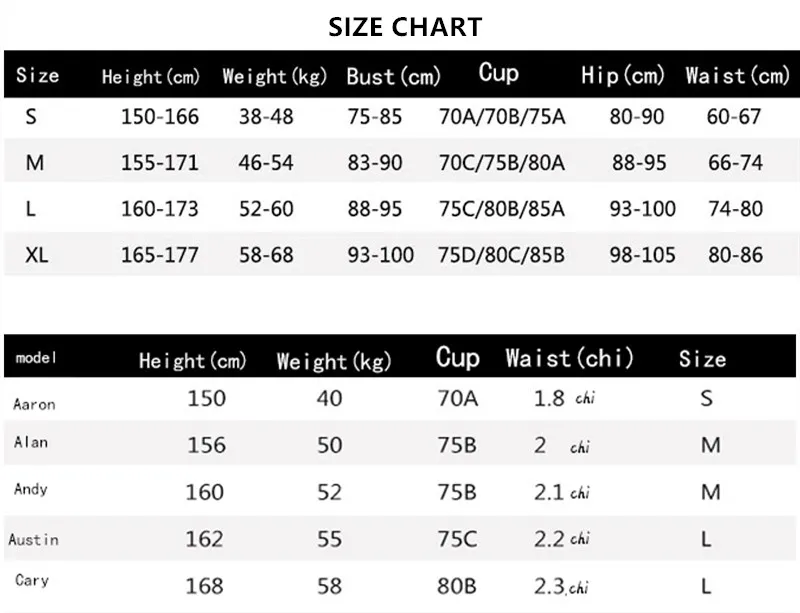Click hip value 93-100
Viewport: 800px width, 613px height.
coord(642,209)
